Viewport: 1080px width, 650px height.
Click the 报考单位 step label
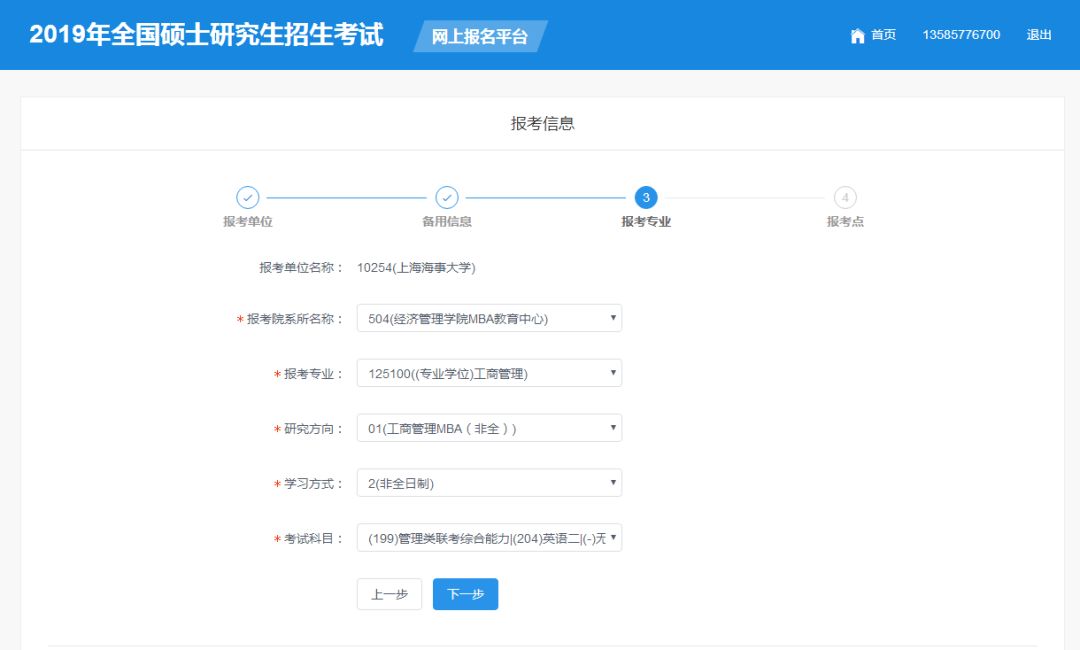(247, 222)
